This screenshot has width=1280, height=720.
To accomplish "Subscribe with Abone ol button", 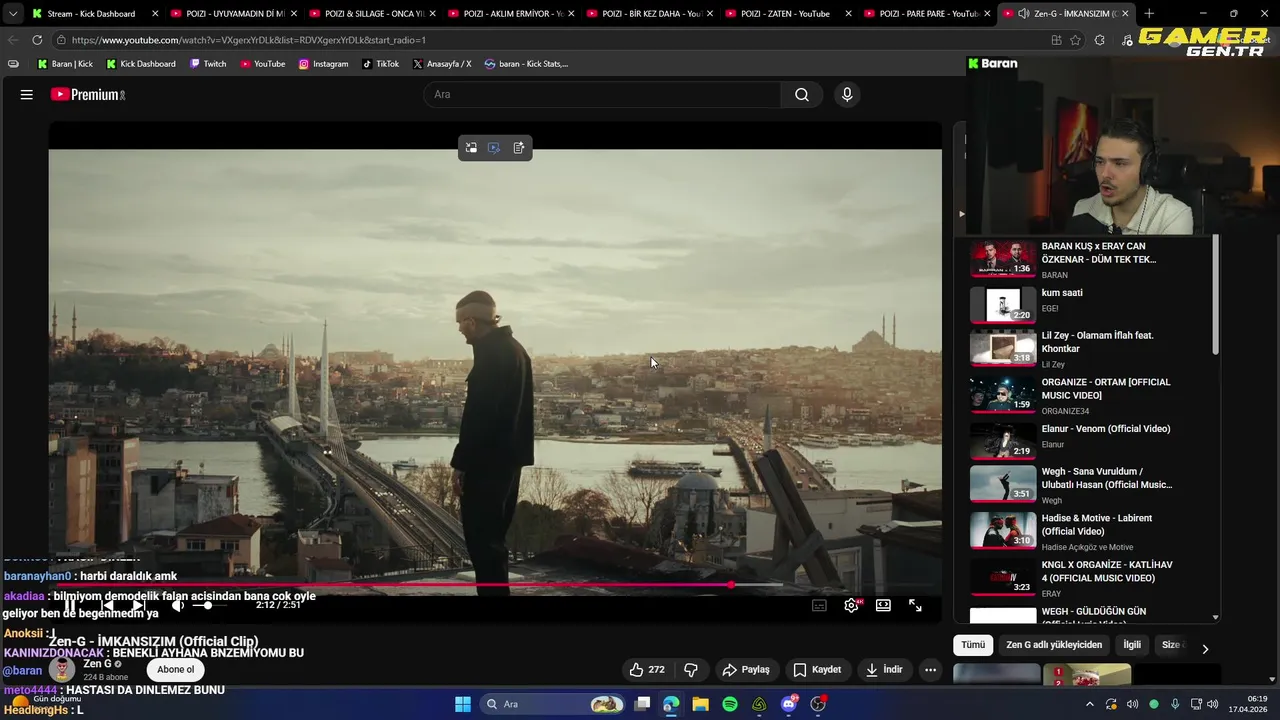I will coord(175,670).
